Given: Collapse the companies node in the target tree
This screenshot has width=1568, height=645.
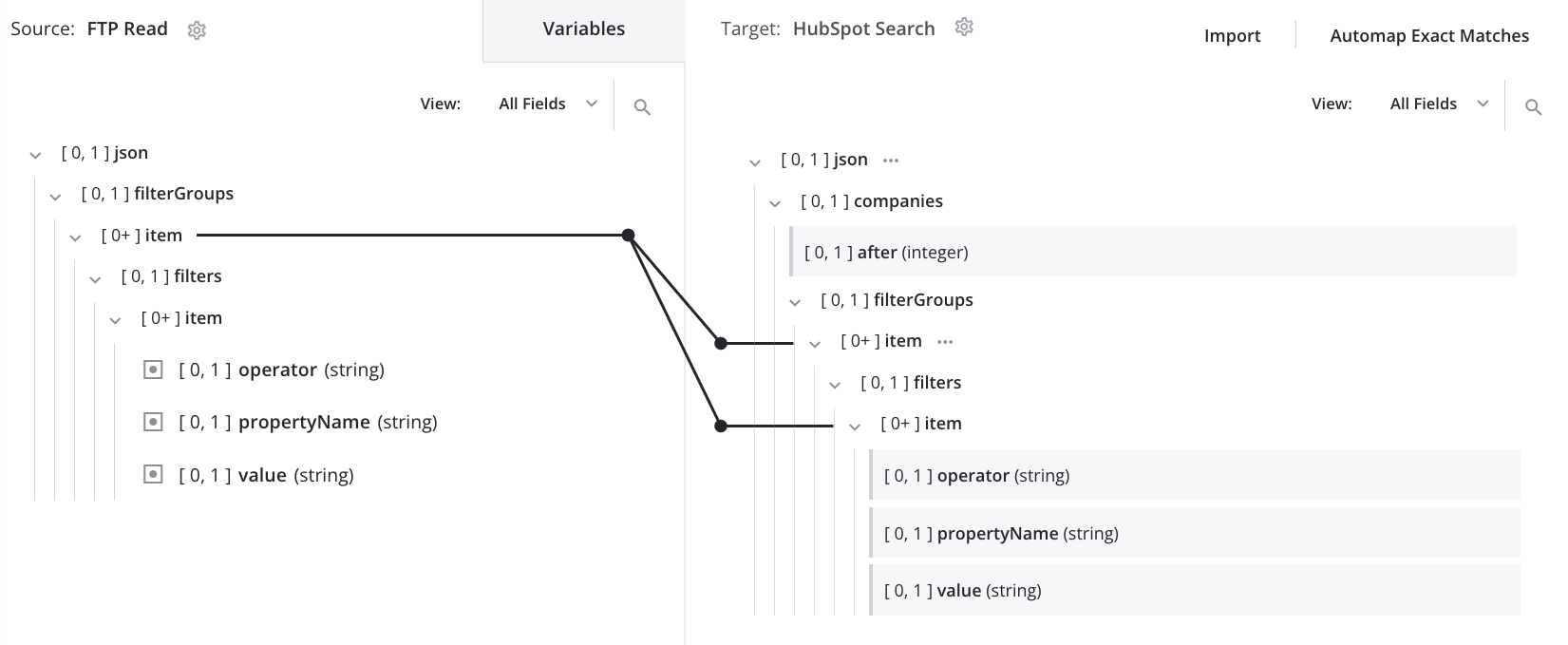Looking at the screenshot, I should (x=776, y=201).
